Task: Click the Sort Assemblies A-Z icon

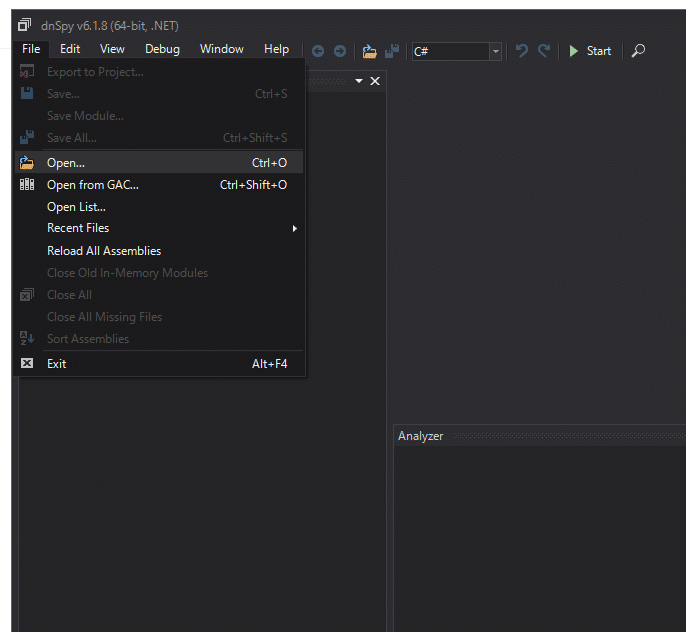Action: [27, 338]
